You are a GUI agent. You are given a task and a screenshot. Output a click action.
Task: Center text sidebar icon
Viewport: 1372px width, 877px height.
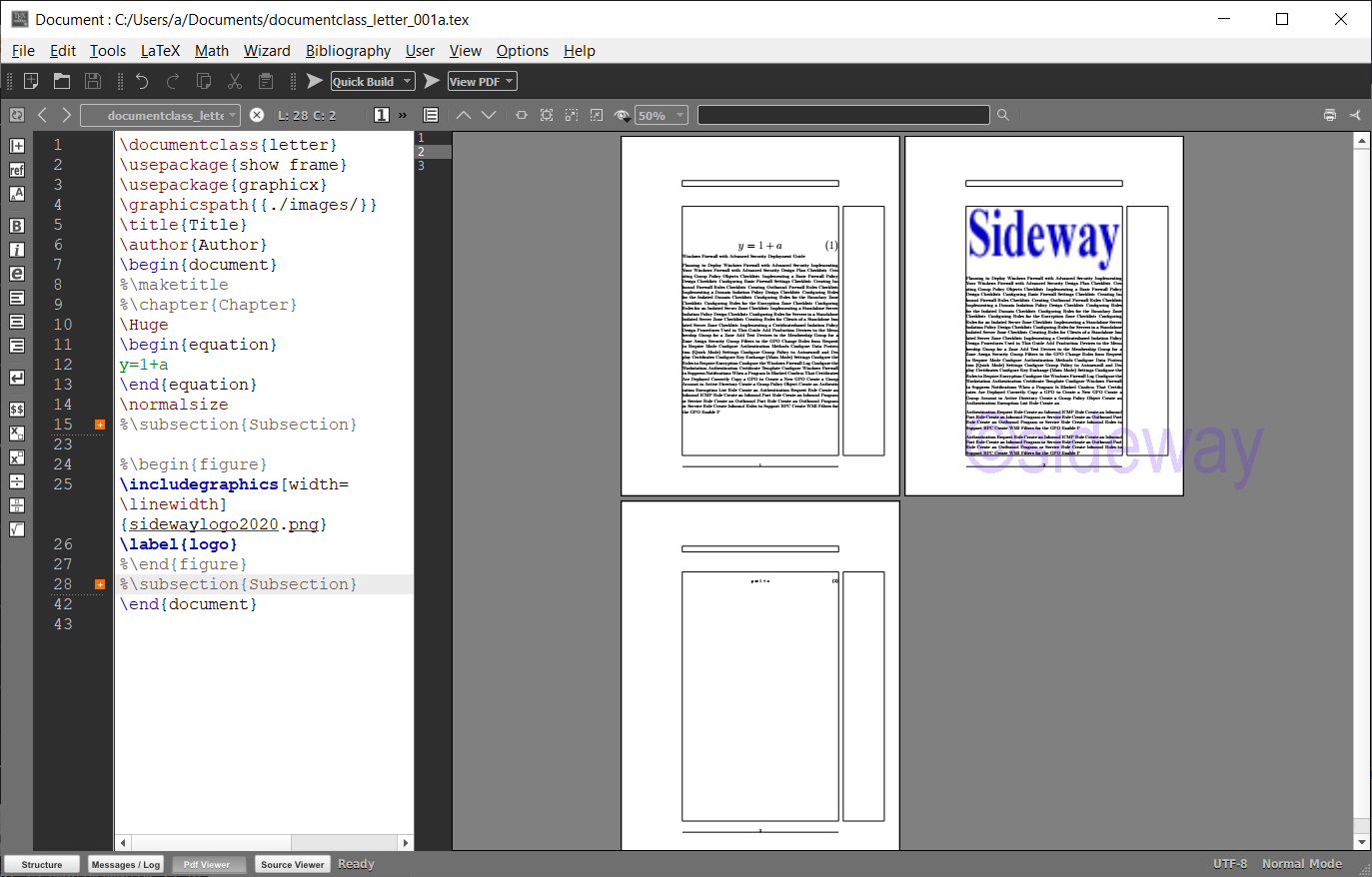tap(17, 322)
